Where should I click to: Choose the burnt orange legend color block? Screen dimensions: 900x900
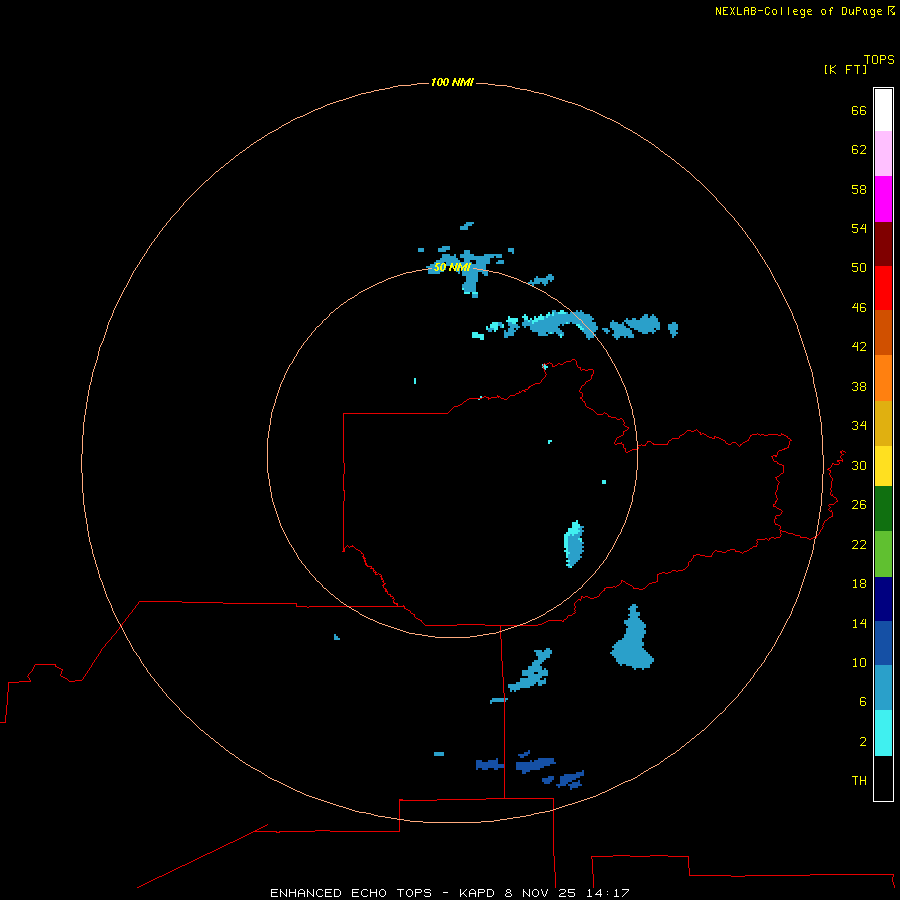tap(883, 333)
